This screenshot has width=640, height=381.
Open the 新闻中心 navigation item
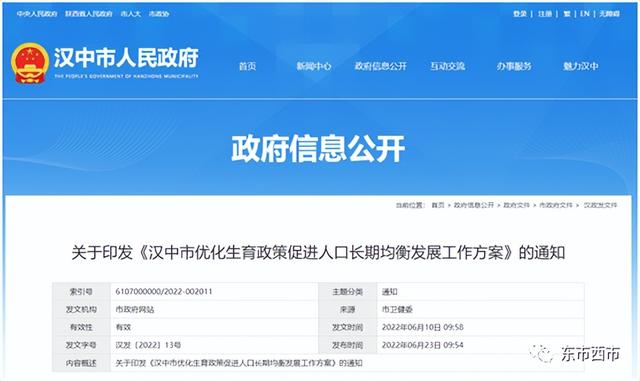[313, 66]
